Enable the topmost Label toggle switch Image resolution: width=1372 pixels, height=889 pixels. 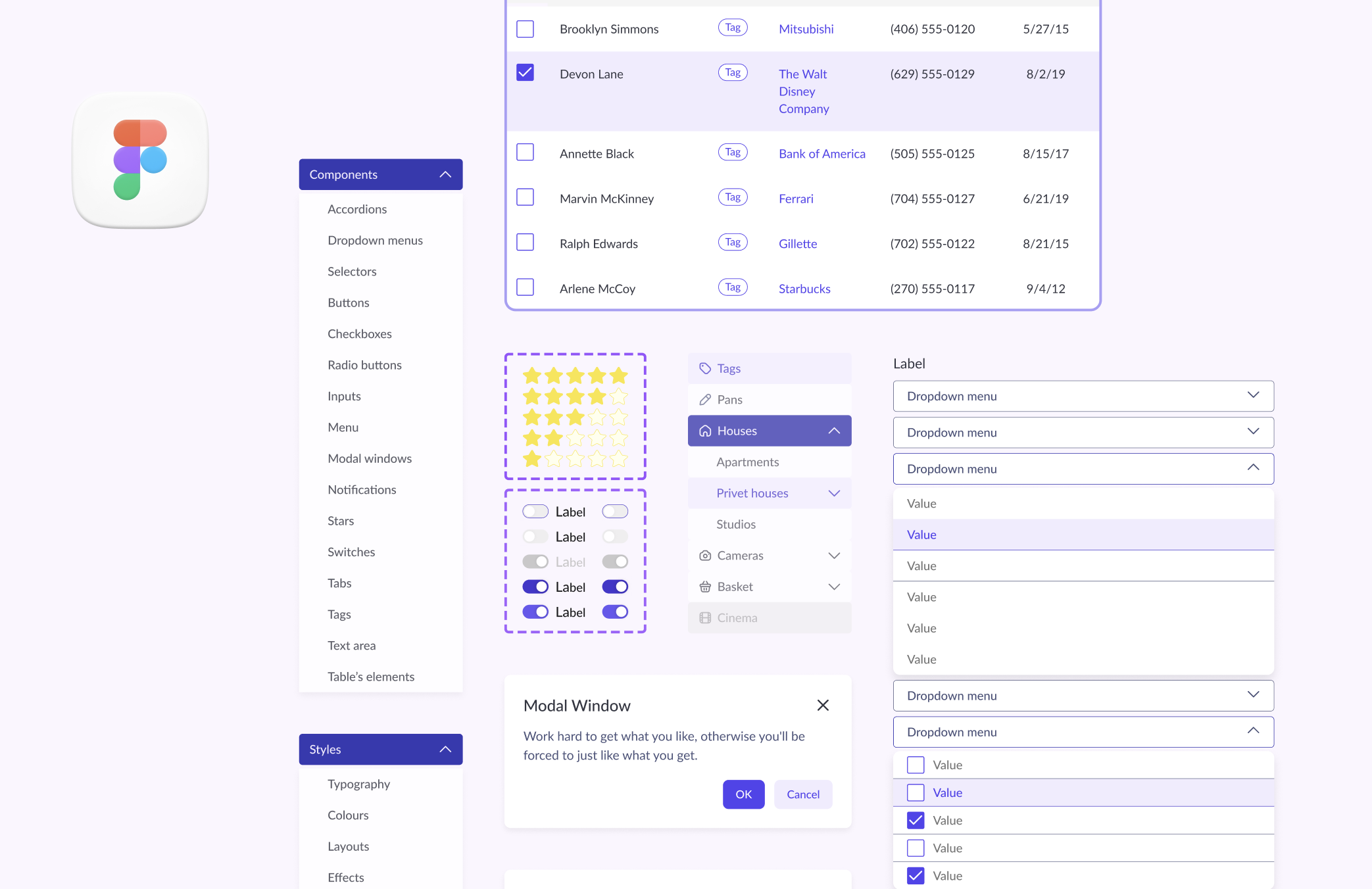point(535,511)
